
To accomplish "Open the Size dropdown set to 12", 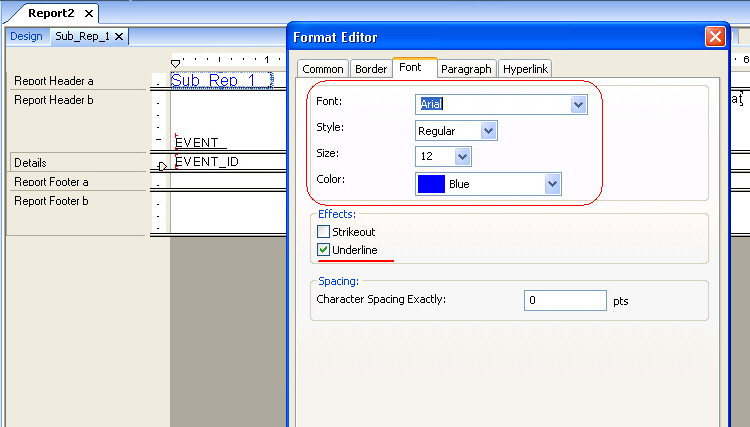I will pos(461,157).
